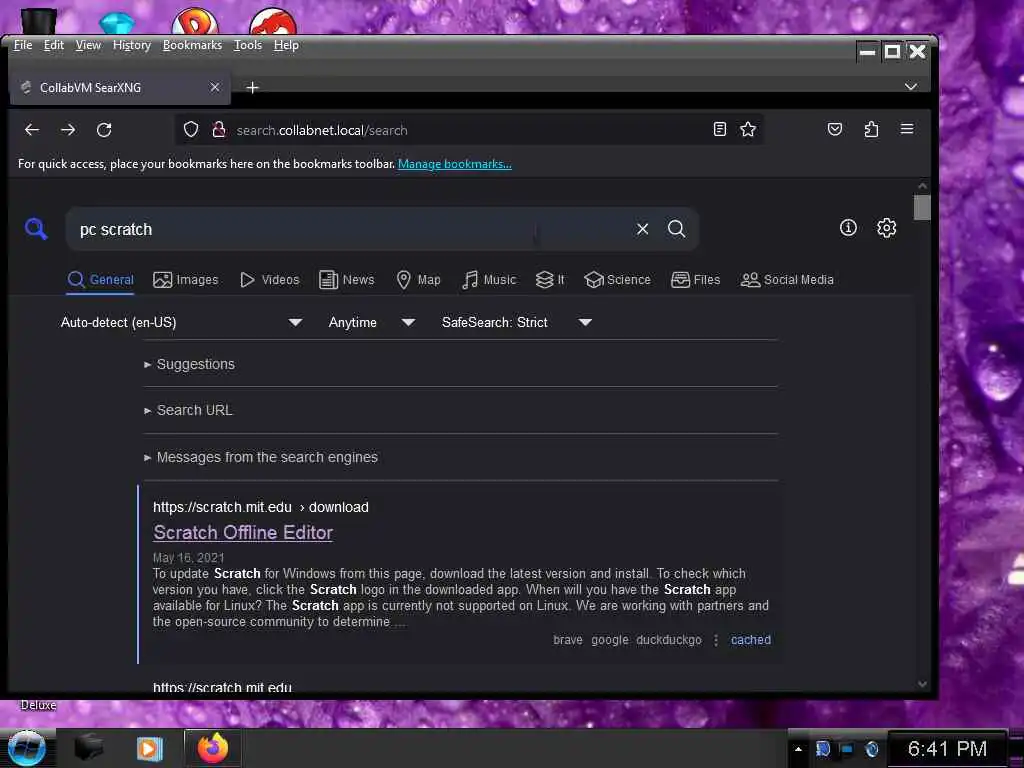Screen dimensions: 1024x768
Task: Open the media player taskbar icon
Action: coord(149,748)
